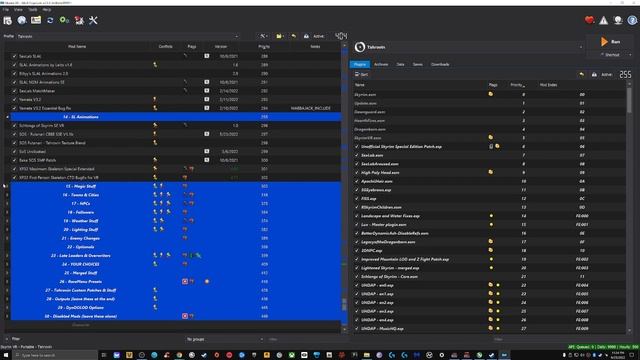The height and width of the screenshot is (360, 640).
Task: Click Windows Start button
Action: [x=6, y=355]
